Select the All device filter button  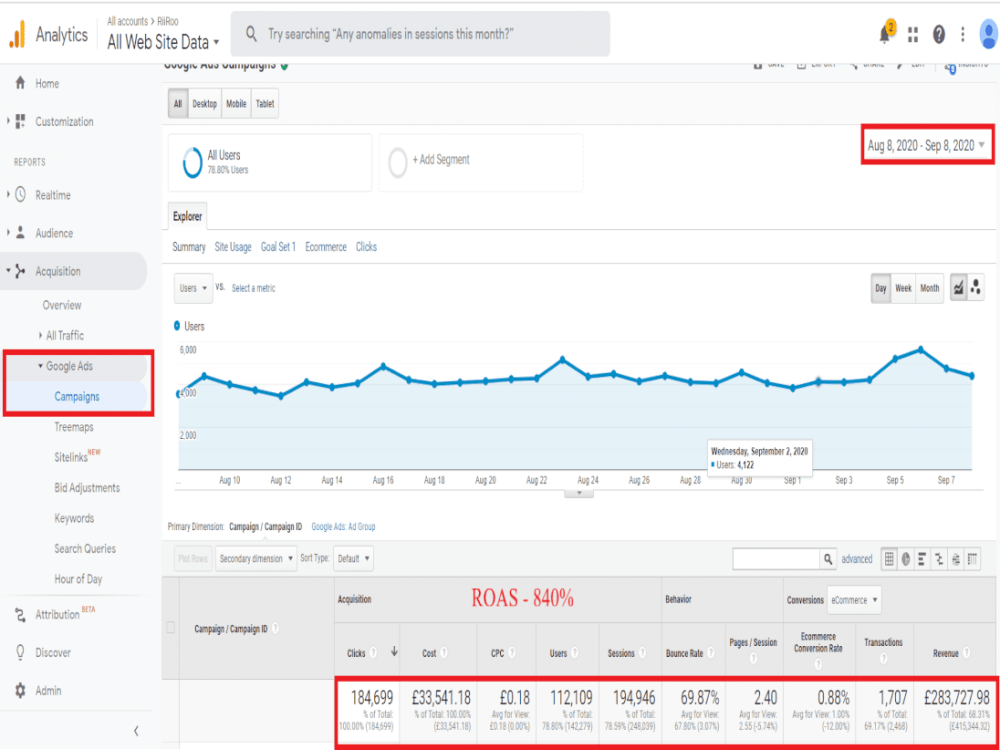coord(178,104)
